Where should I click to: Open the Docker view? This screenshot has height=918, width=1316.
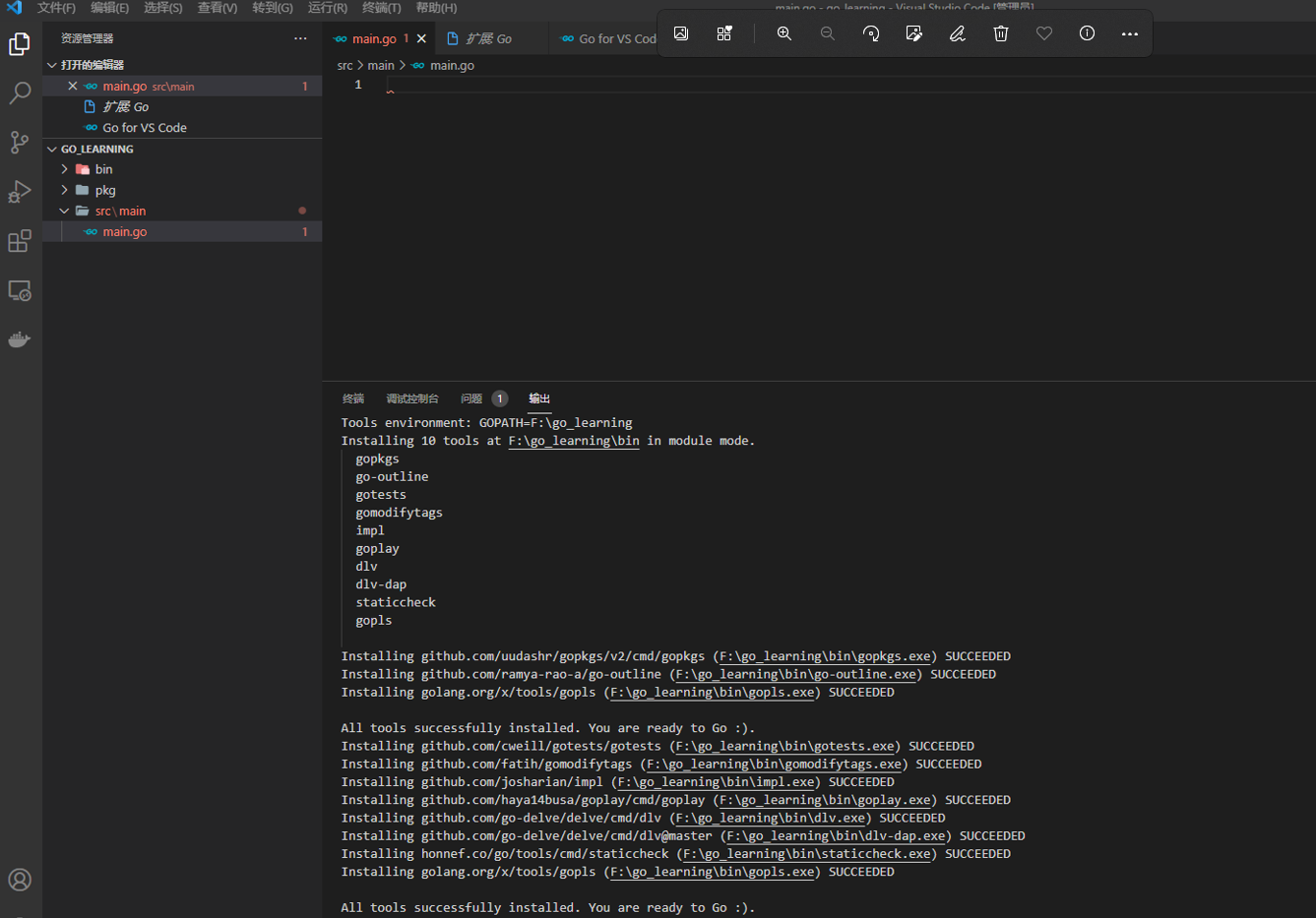[x=20, y=340]
